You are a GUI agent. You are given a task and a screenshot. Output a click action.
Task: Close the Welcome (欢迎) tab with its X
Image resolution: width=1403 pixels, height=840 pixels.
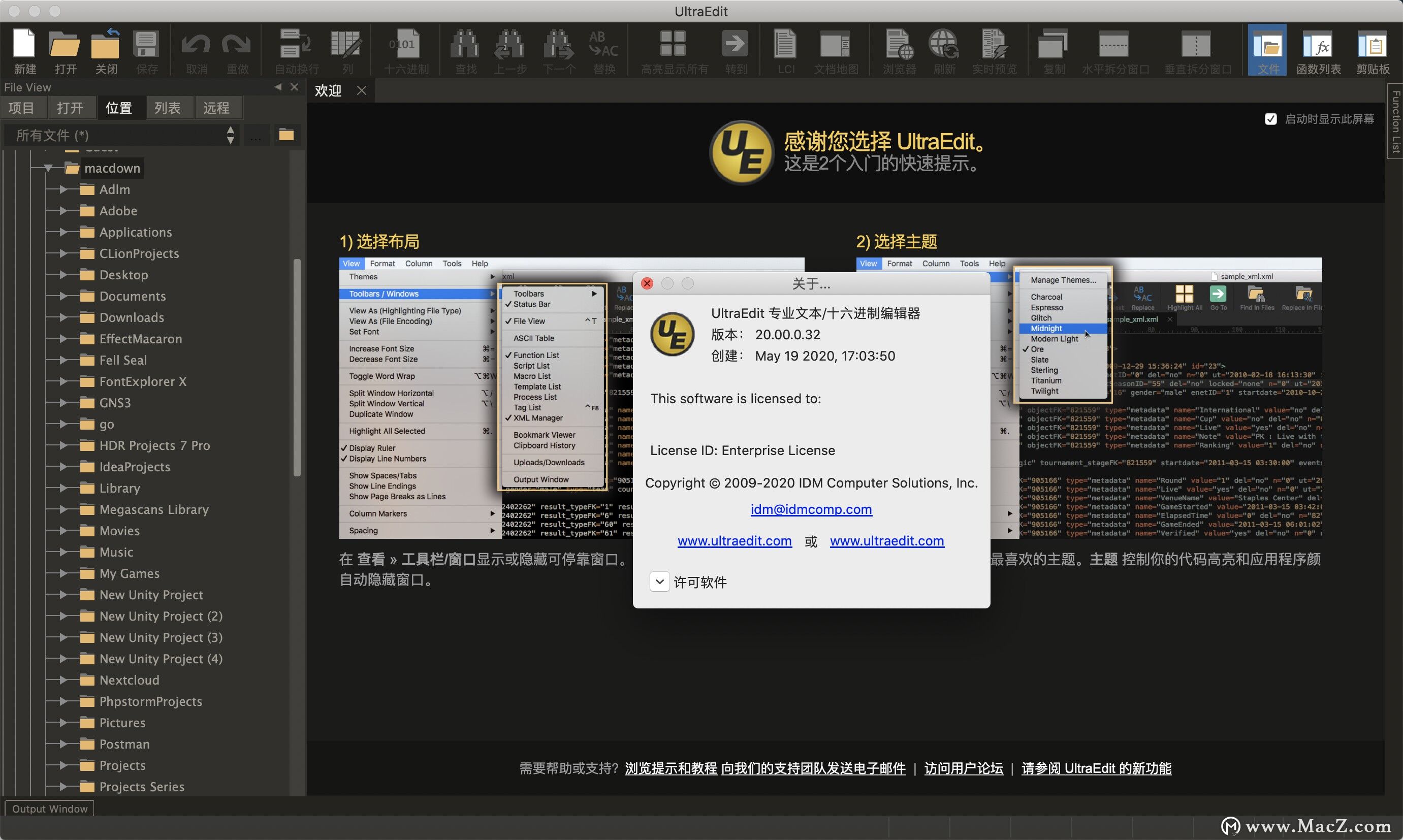(362, 90)
